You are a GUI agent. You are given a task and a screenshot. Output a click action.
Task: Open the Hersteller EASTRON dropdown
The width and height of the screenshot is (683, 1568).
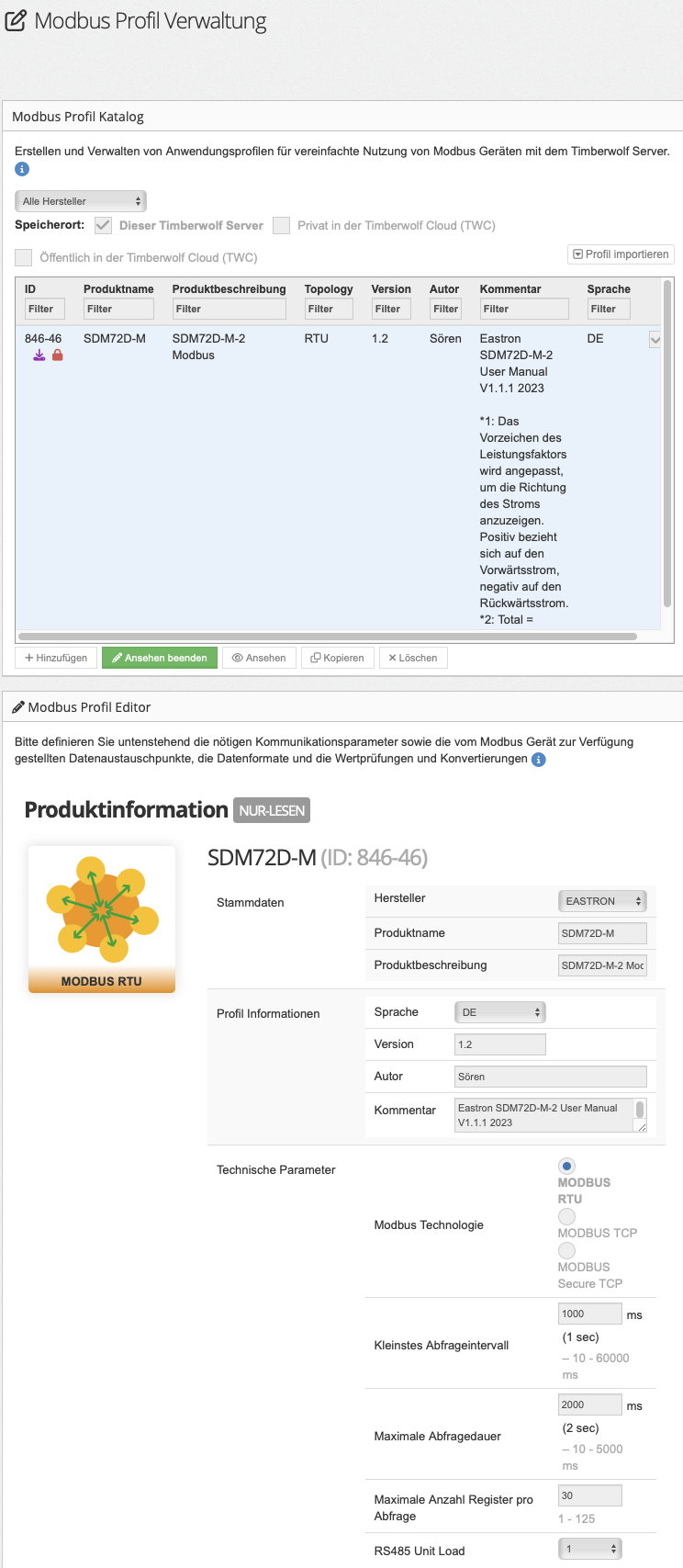coord(602,901)
